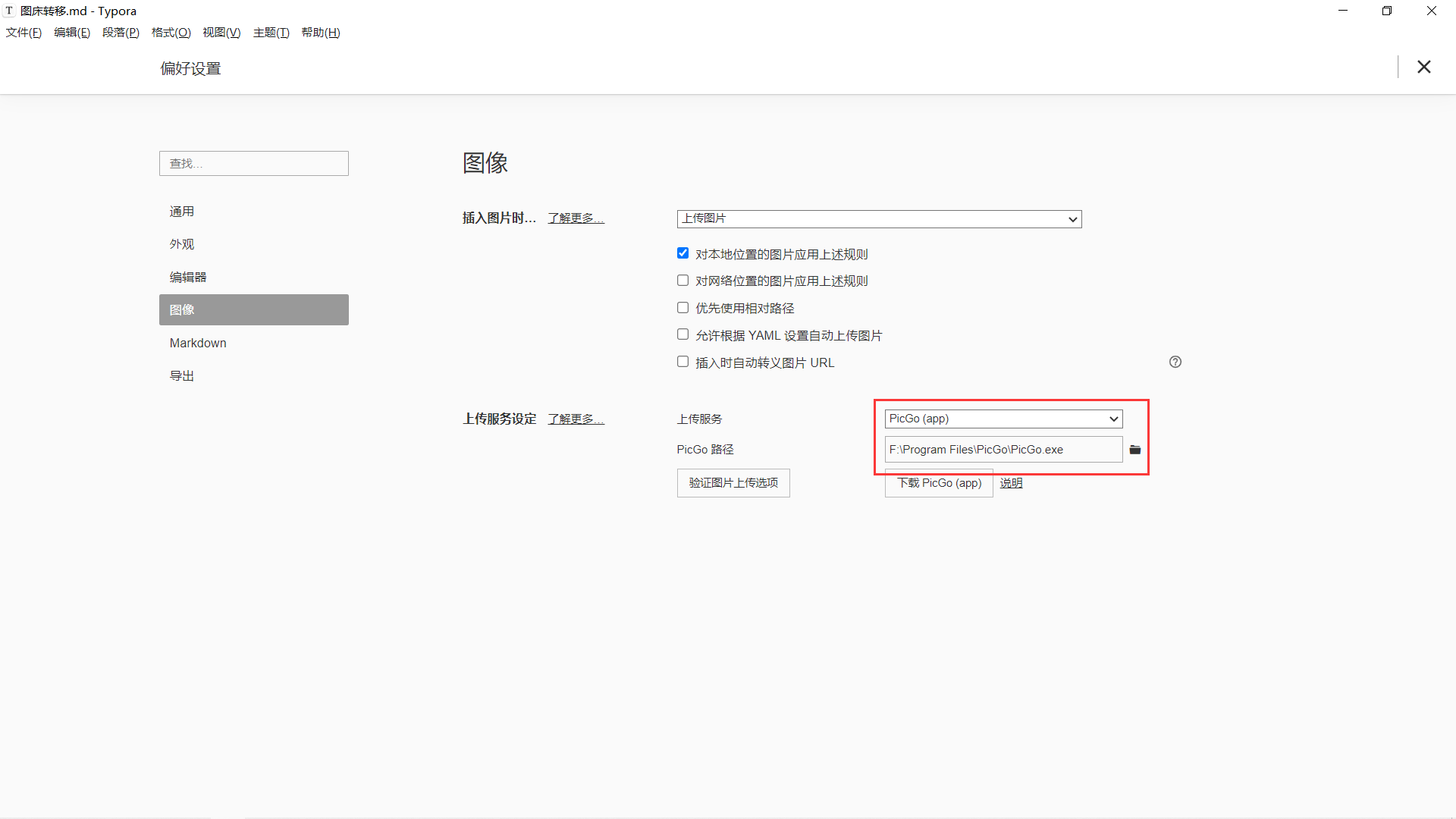The image size is (1456, 819).
Task: Enable 优先使用相对路径 checkbox
Action: click(682, 308)
